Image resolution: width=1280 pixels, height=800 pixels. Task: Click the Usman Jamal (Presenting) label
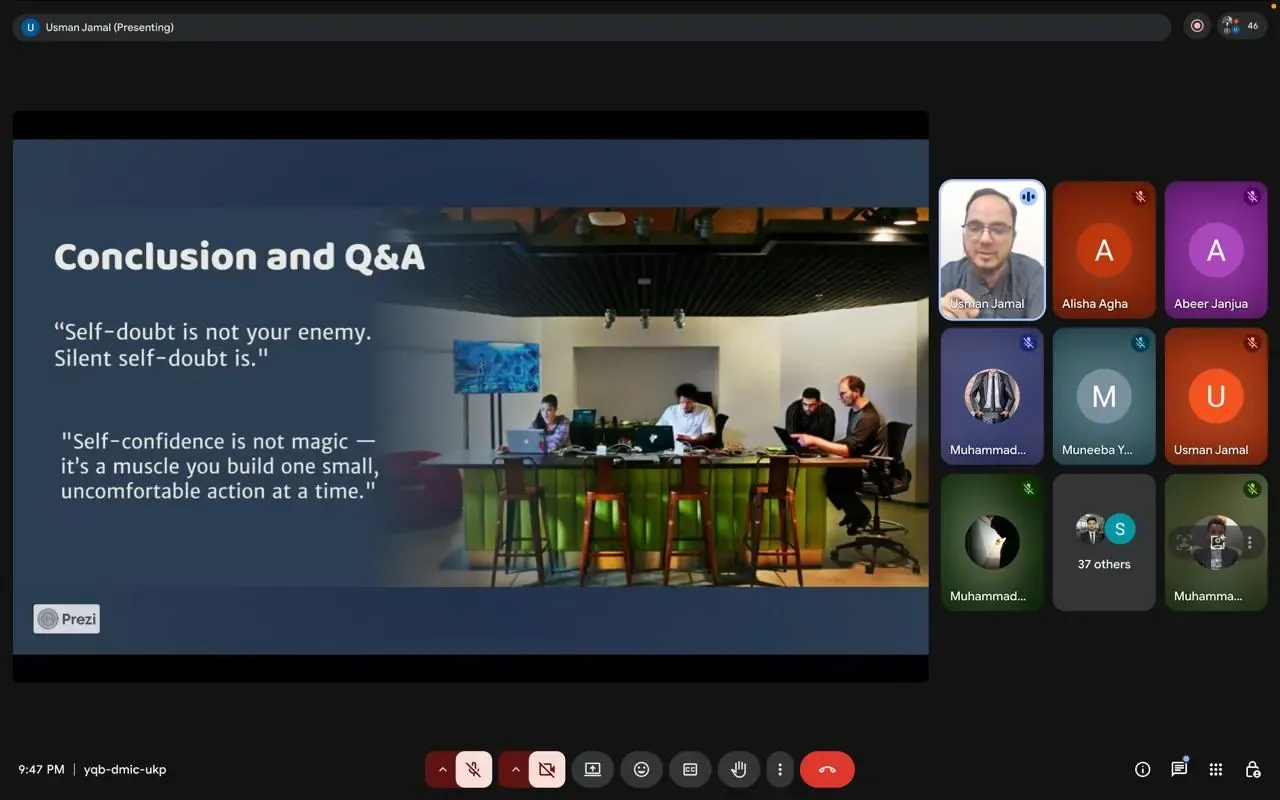click(110, 27)
